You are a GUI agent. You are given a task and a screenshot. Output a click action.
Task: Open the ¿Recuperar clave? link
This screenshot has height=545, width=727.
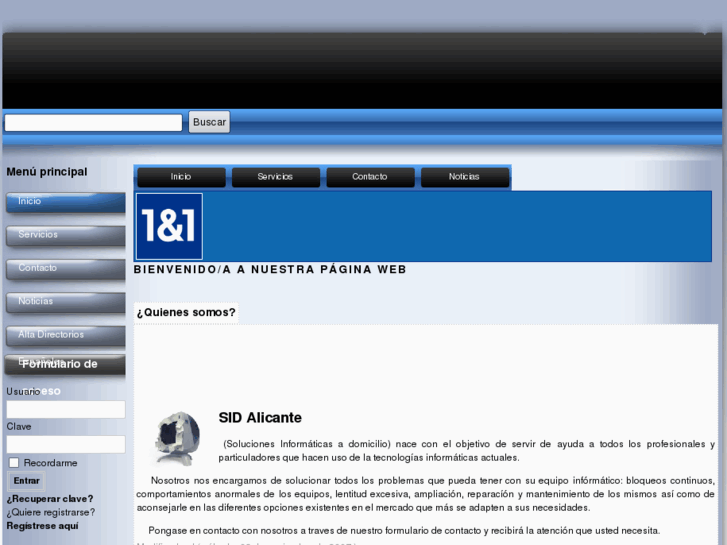click(50, 499)
